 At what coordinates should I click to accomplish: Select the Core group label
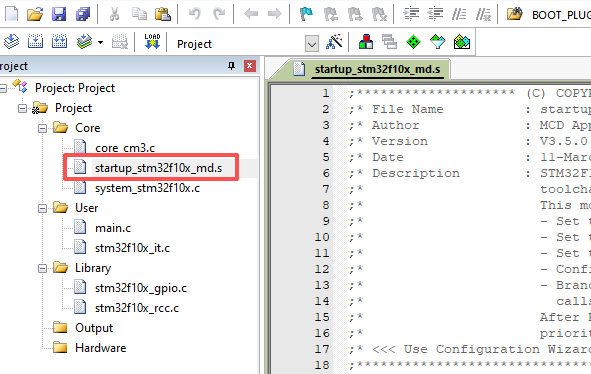coord(87,128)
